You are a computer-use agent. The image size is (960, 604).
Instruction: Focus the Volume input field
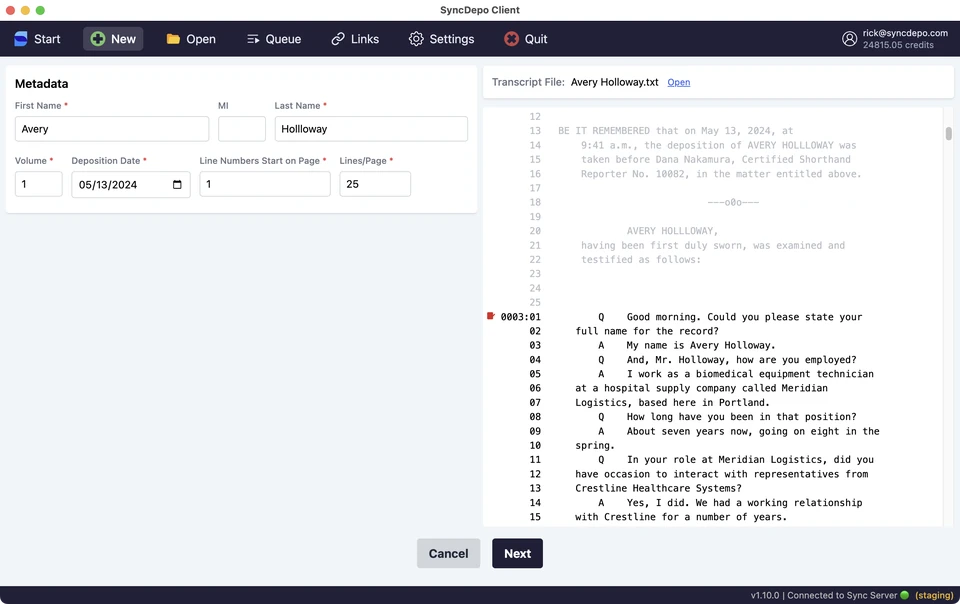pyautogui.click(x=39, y=184)
